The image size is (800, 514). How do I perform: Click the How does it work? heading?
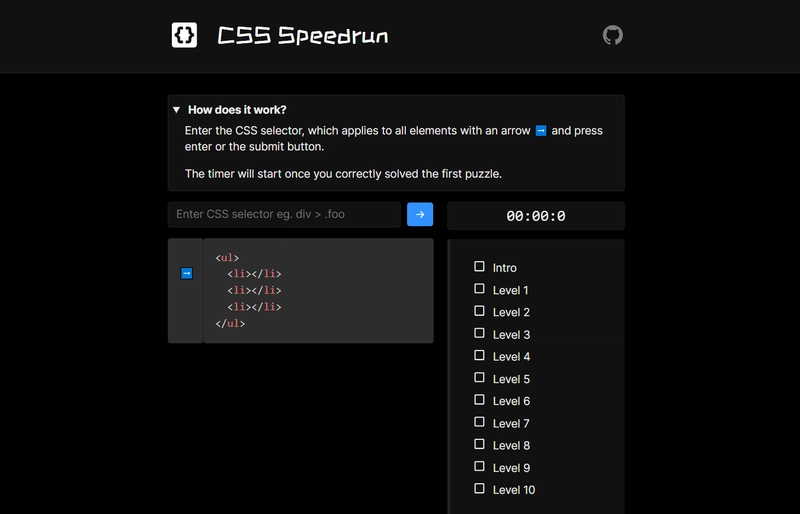click(x=237, y=110)
